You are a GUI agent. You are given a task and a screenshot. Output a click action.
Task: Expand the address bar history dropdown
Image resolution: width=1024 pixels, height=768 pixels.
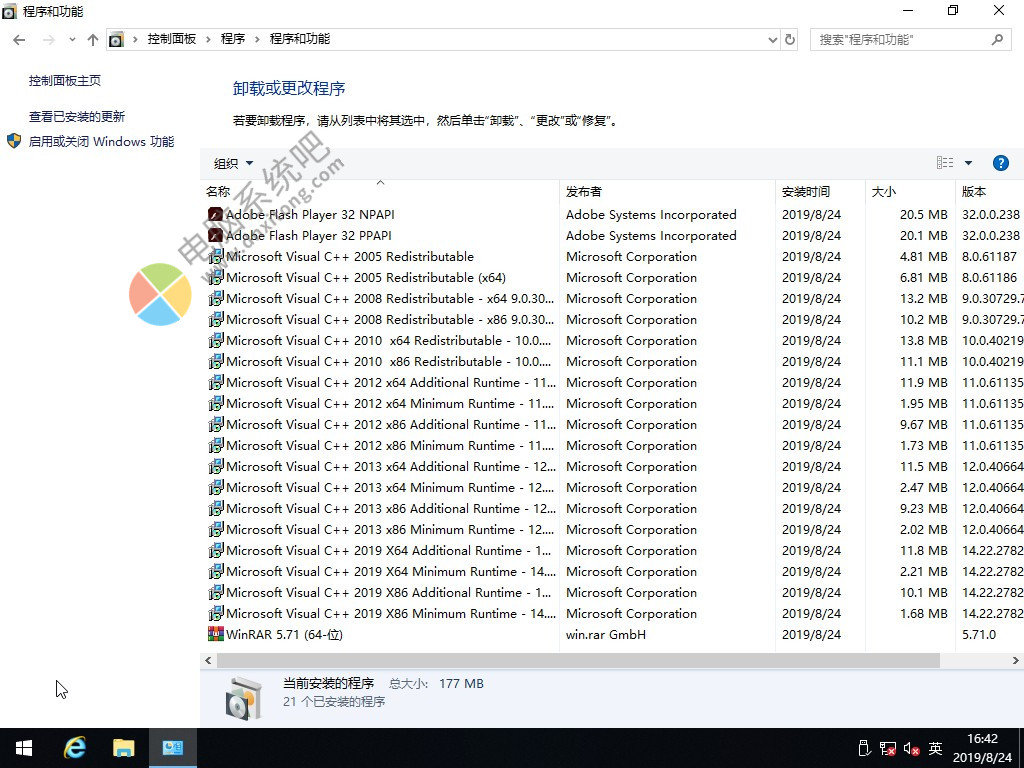click(x=772, y=40)
